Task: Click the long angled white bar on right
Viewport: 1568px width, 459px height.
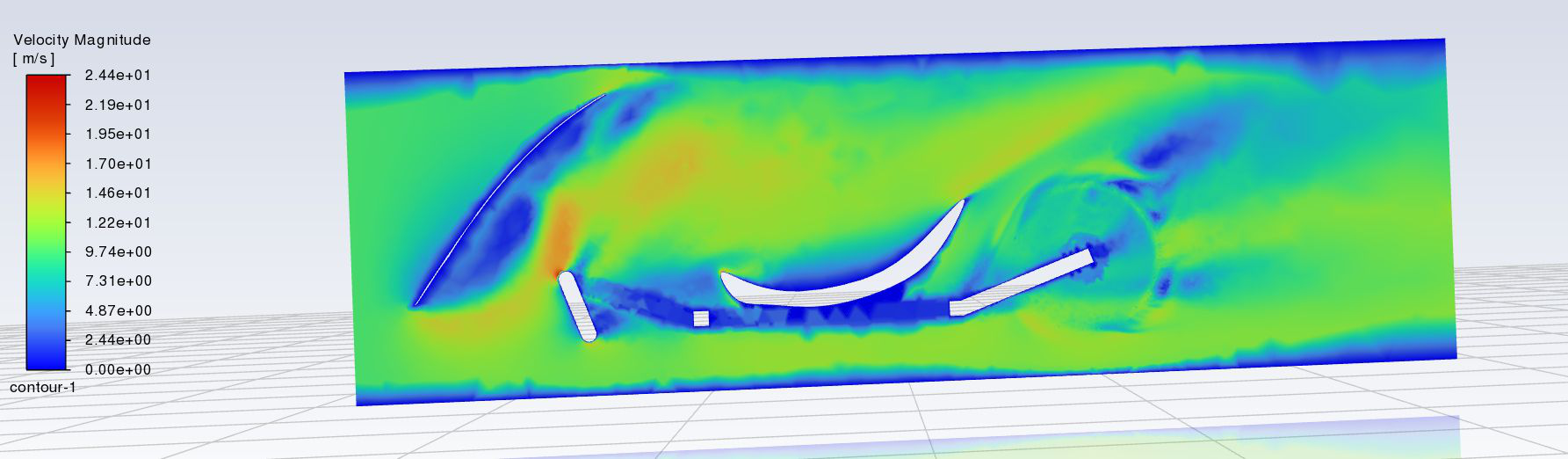Action: tap(1023, 281)
